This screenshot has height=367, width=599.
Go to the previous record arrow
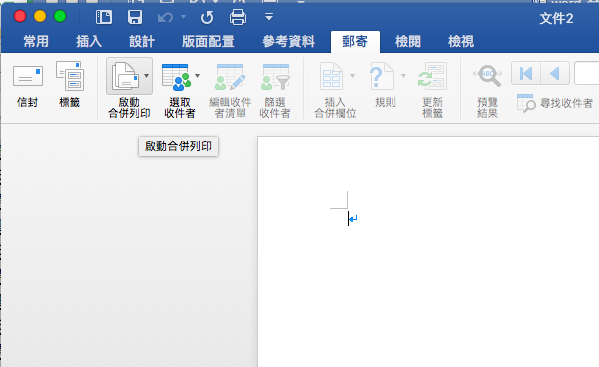555,73
